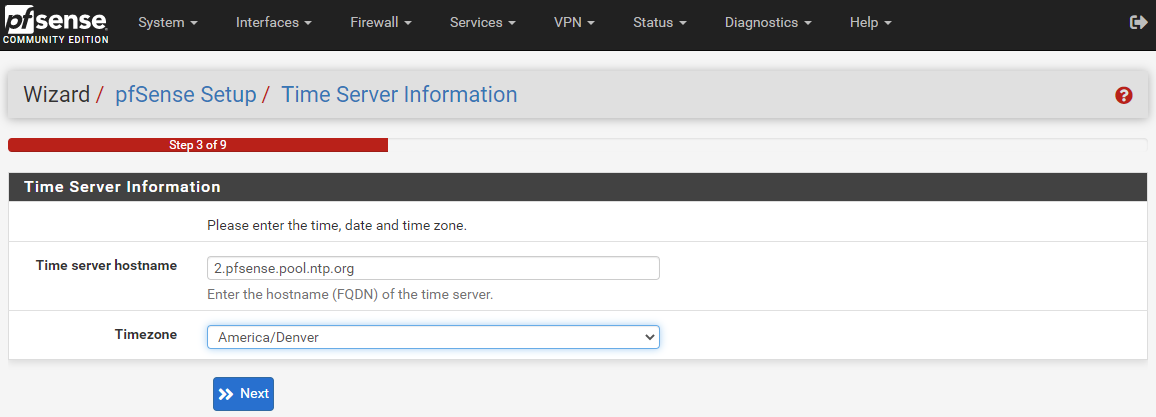Click the Time Server Information panel heading
The image size is (1156, 417).
coord(122,187)
